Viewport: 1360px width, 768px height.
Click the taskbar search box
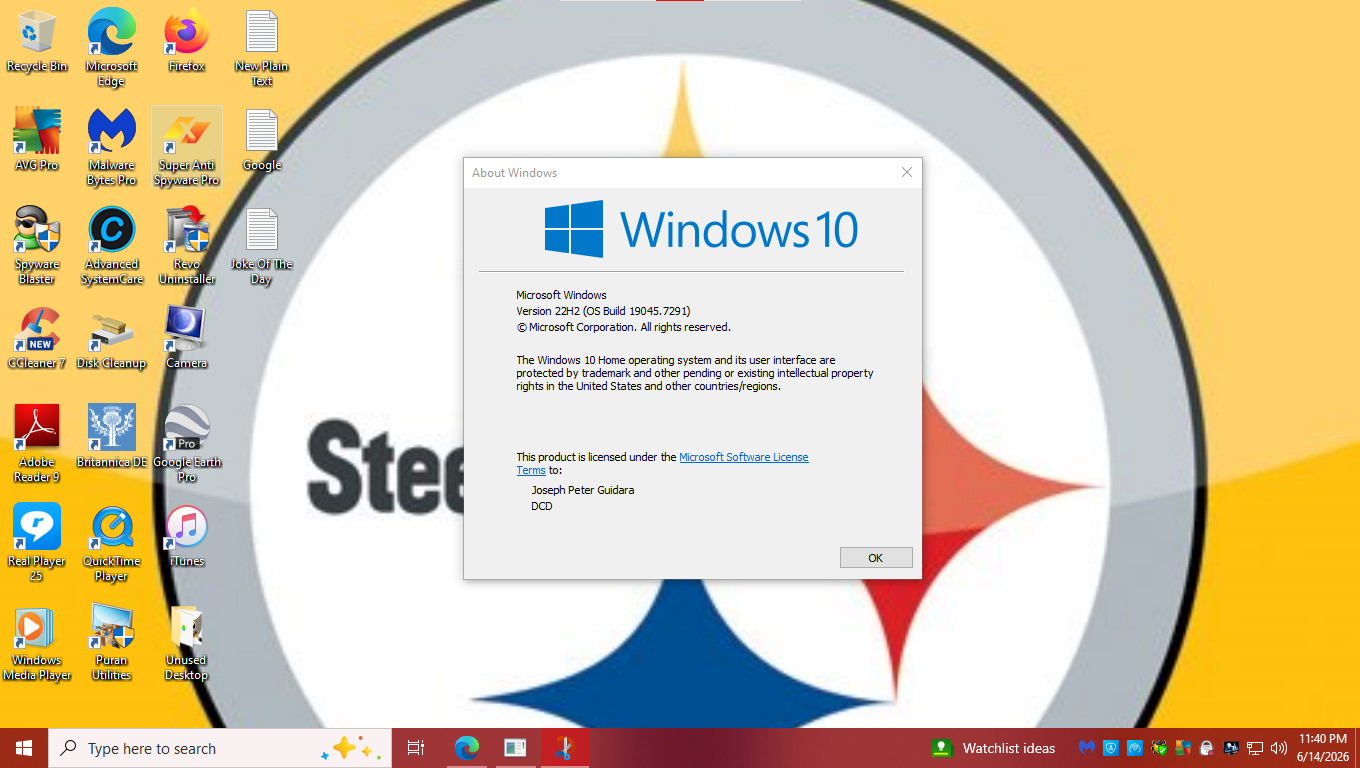coord(220,748)
